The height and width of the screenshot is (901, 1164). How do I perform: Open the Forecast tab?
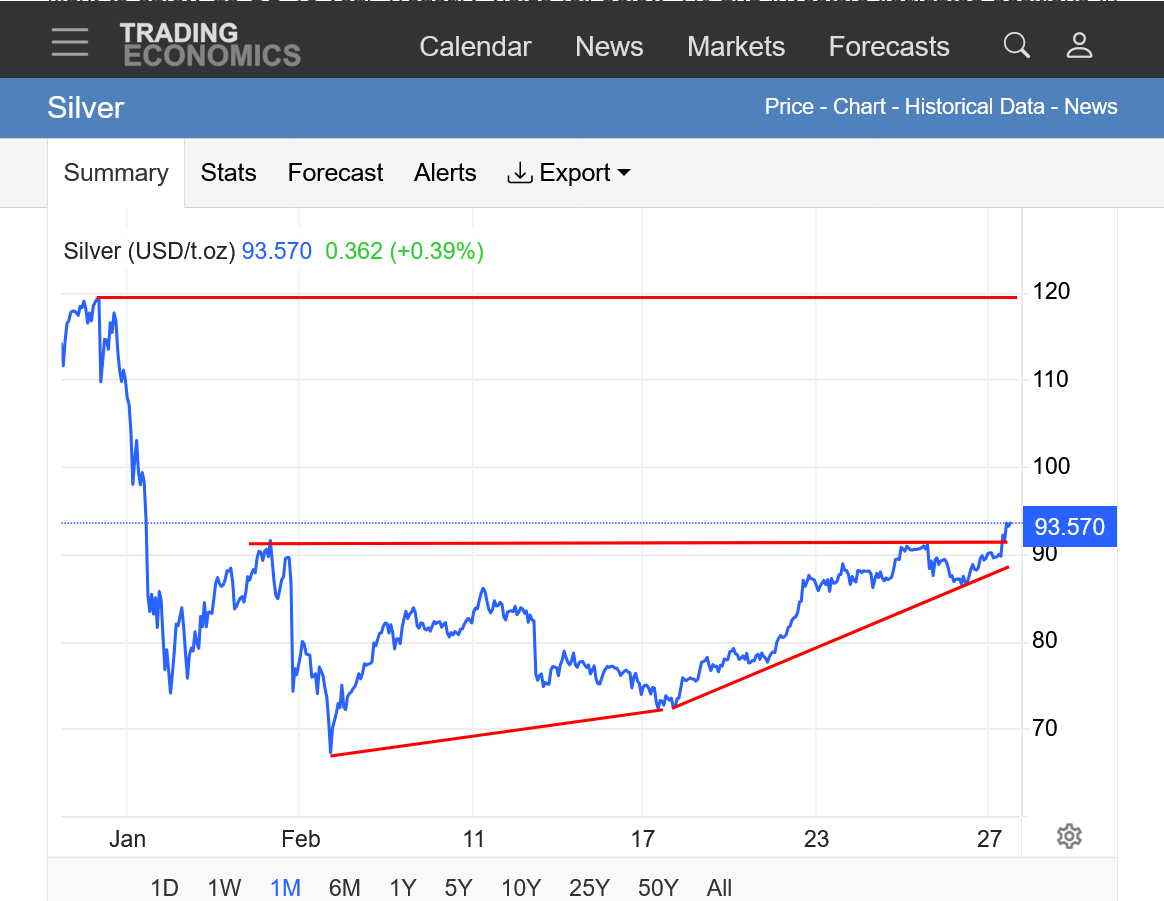tap(335, 173)
